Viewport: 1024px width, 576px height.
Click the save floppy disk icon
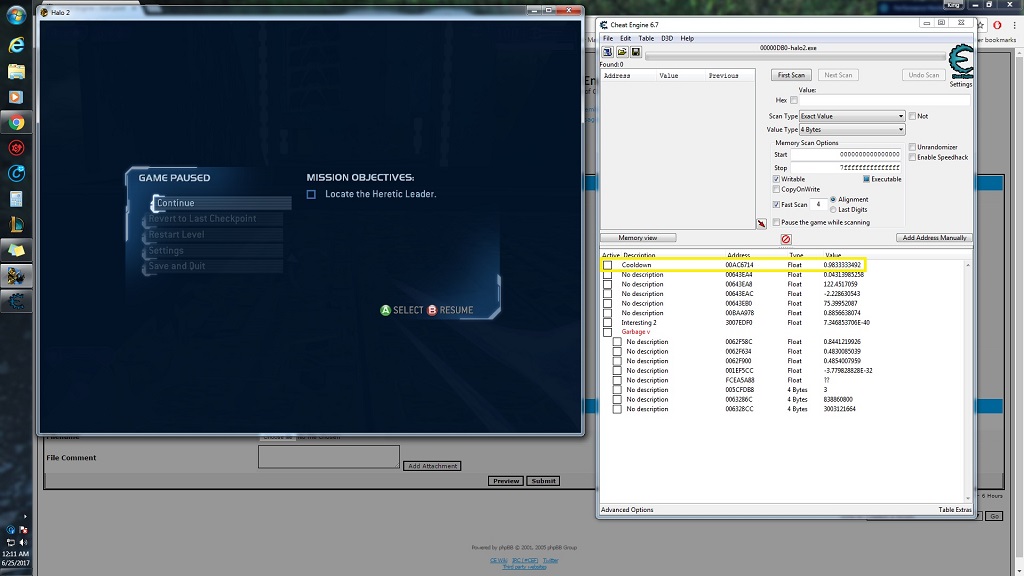click(x=635, y=51)
